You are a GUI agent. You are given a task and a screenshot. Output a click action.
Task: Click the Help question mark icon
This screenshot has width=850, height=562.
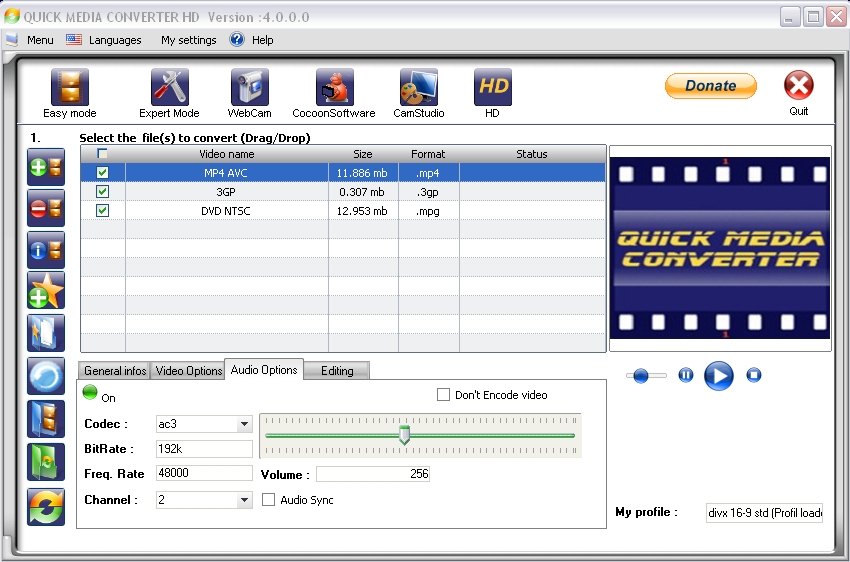[x=237, y=40]
